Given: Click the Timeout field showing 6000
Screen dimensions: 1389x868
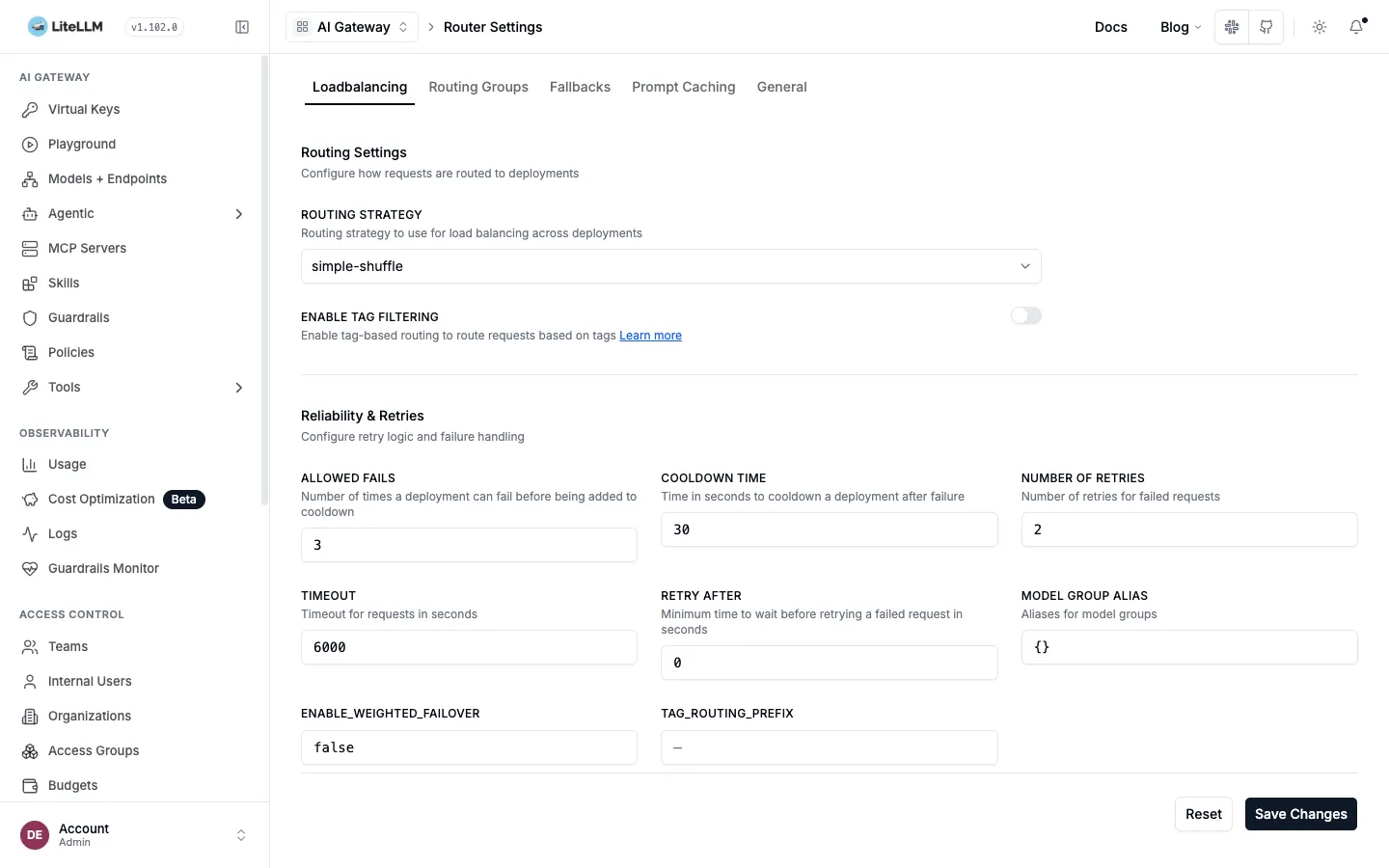Looking at the screenshot, I should [469, 647].
